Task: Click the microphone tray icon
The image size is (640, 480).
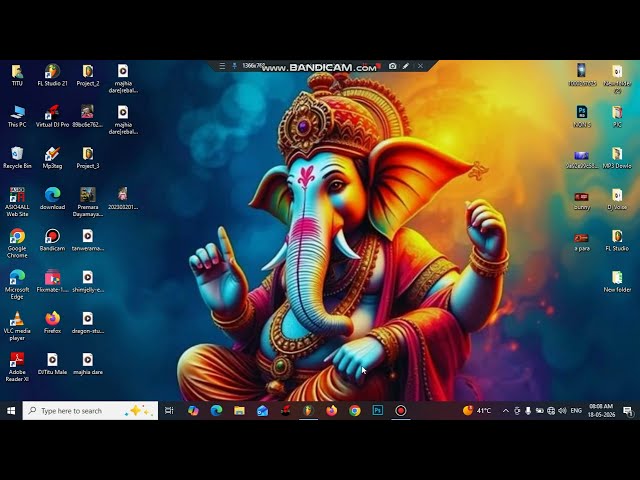Action: coord(528,411)
